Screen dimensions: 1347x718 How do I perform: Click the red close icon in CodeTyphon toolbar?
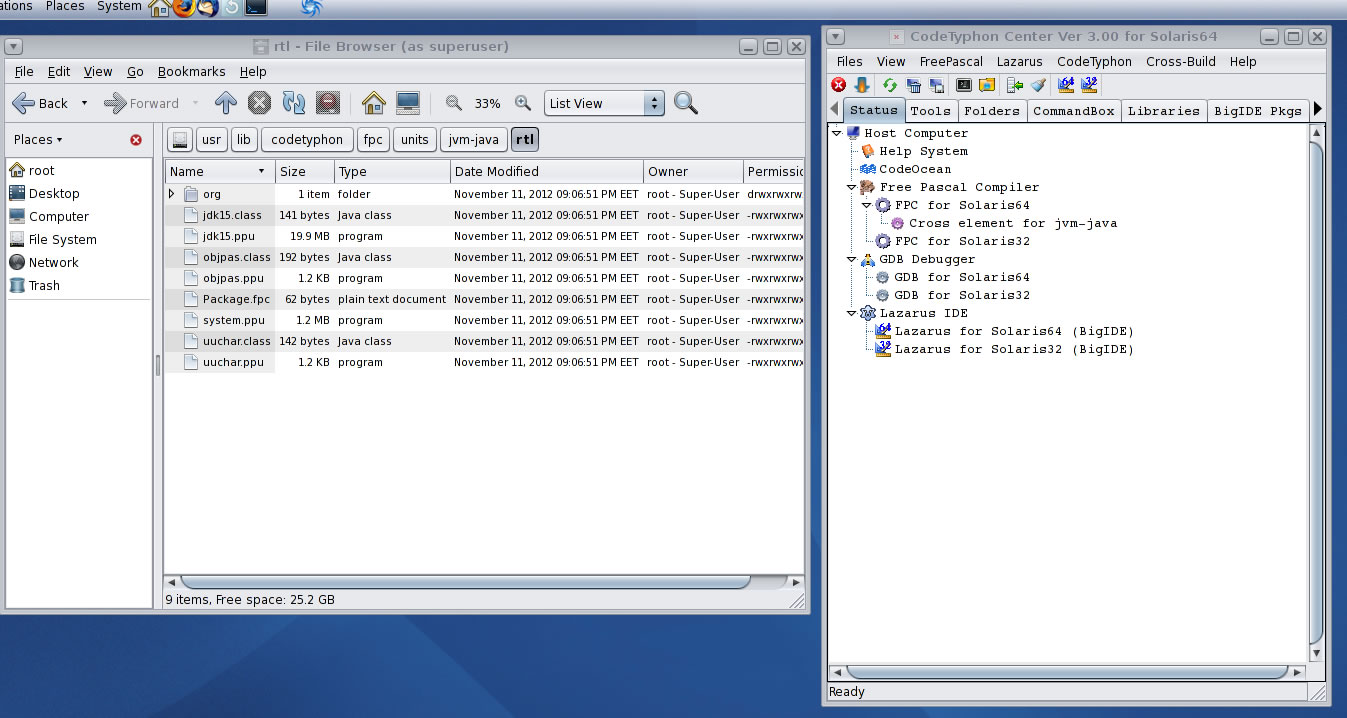(839, 85)
